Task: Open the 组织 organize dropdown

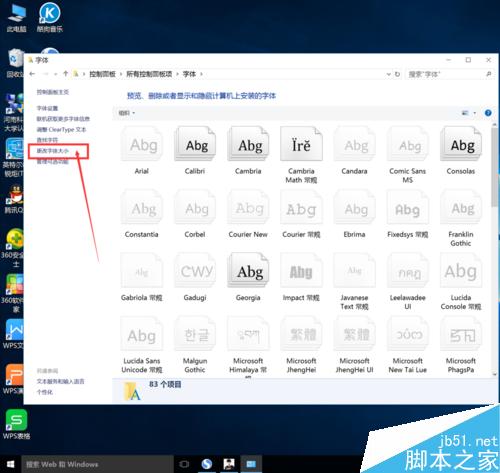Action: tap(127, 113)
